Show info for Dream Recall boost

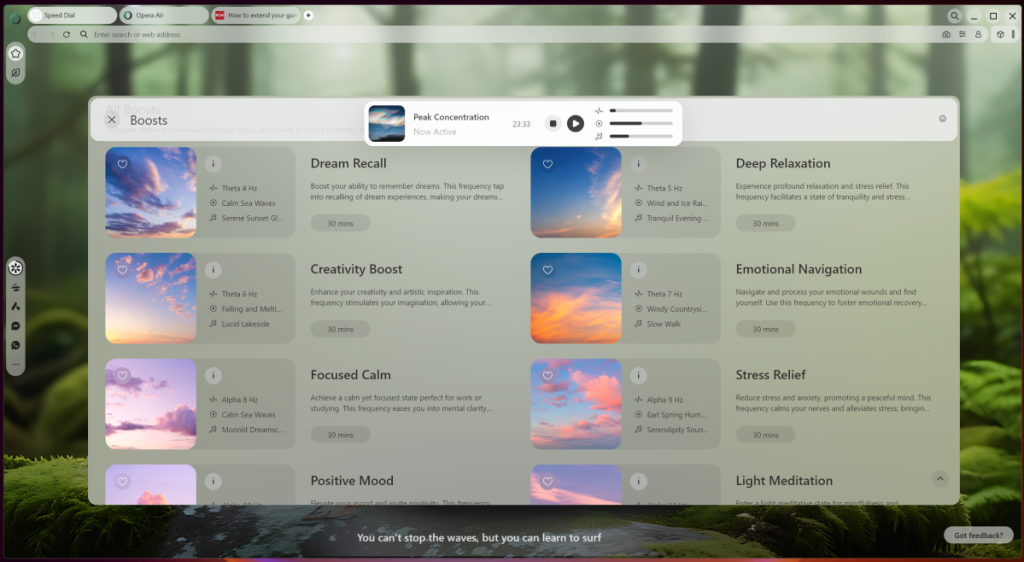(x=213, y=164)
